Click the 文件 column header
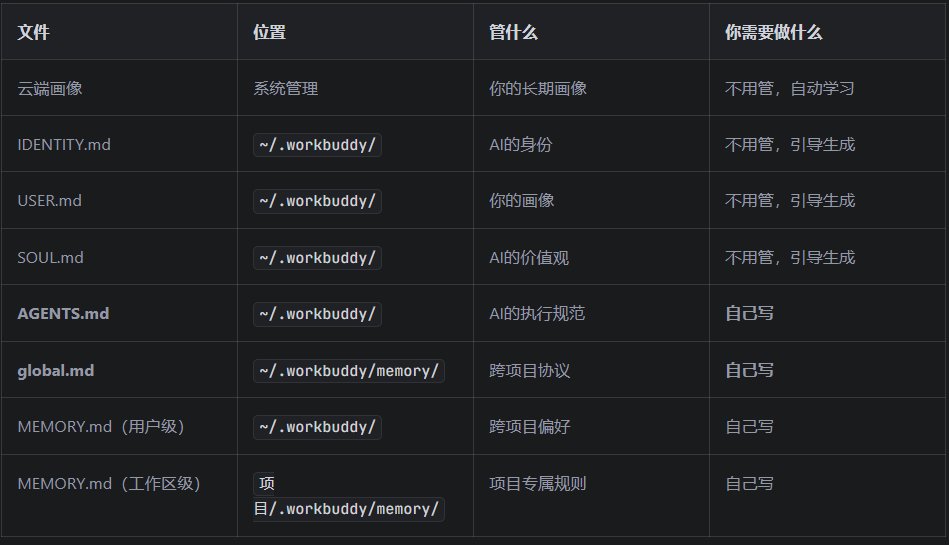949x545 pixels. 33,32
